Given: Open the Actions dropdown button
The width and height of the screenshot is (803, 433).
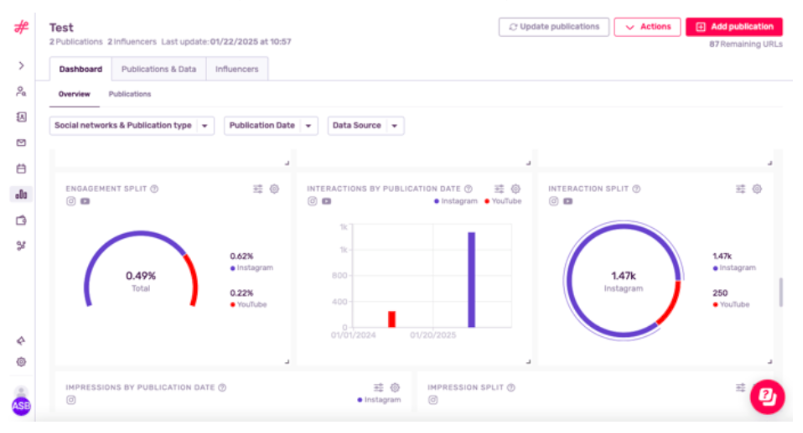Looking at the screenshot, I should pos(647,27).
